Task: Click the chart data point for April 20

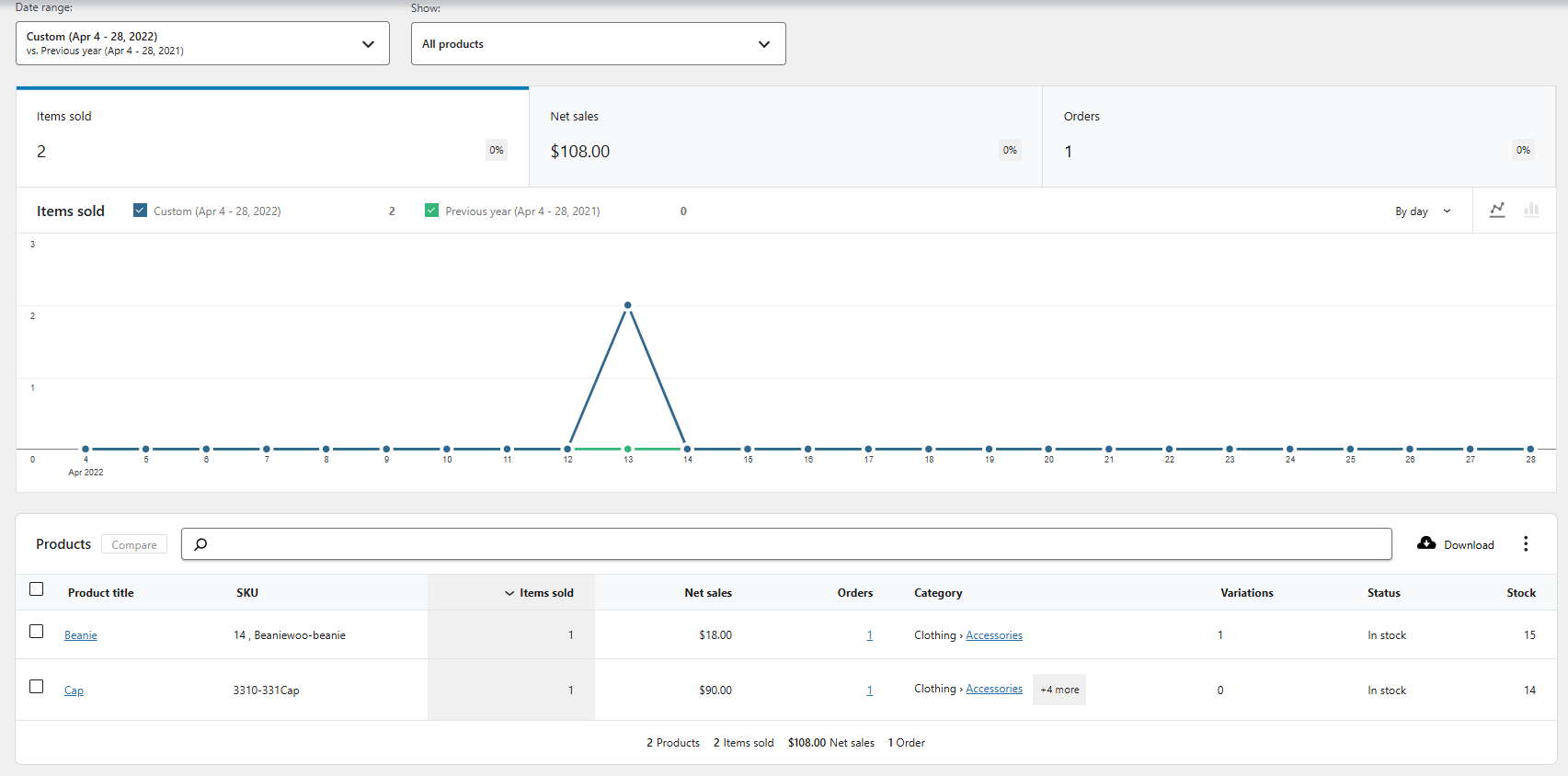Action: (1048, 449)
